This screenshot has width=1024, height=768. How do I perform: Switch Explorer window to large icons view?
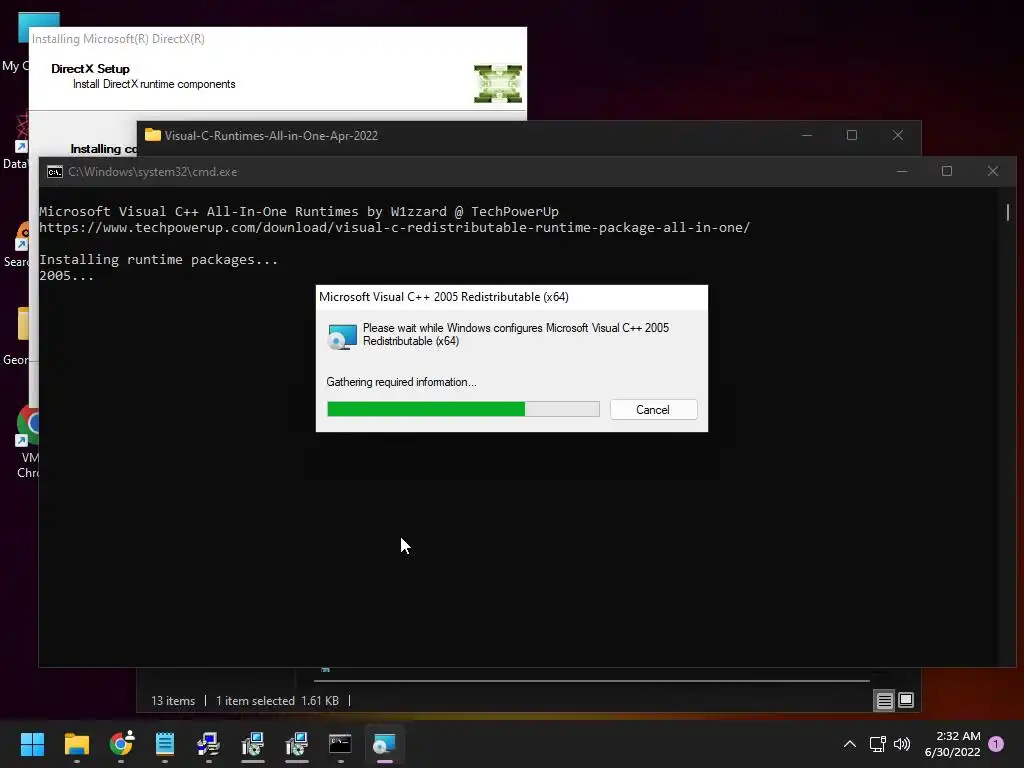point(906,700)
